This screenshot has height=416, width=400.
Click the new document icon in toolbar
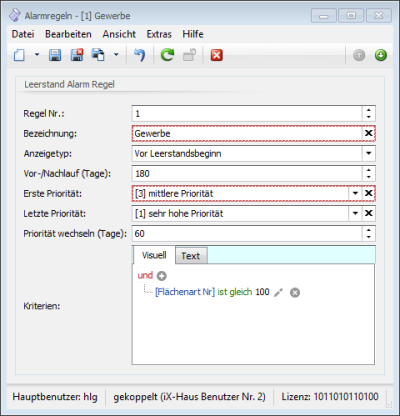tap(19, 55)
